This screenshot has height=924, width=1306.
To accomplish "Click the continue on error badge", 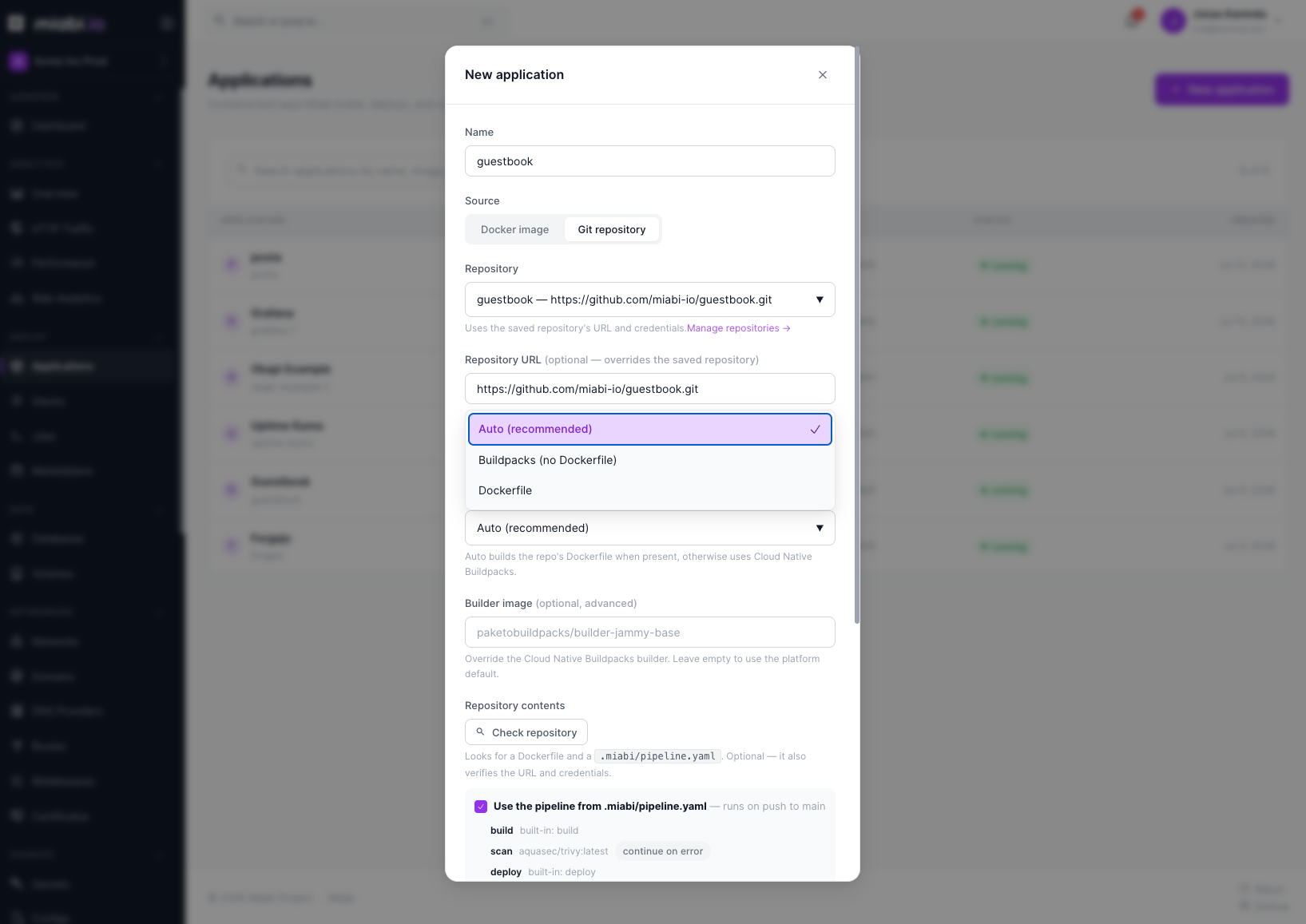I will (663, 851).
